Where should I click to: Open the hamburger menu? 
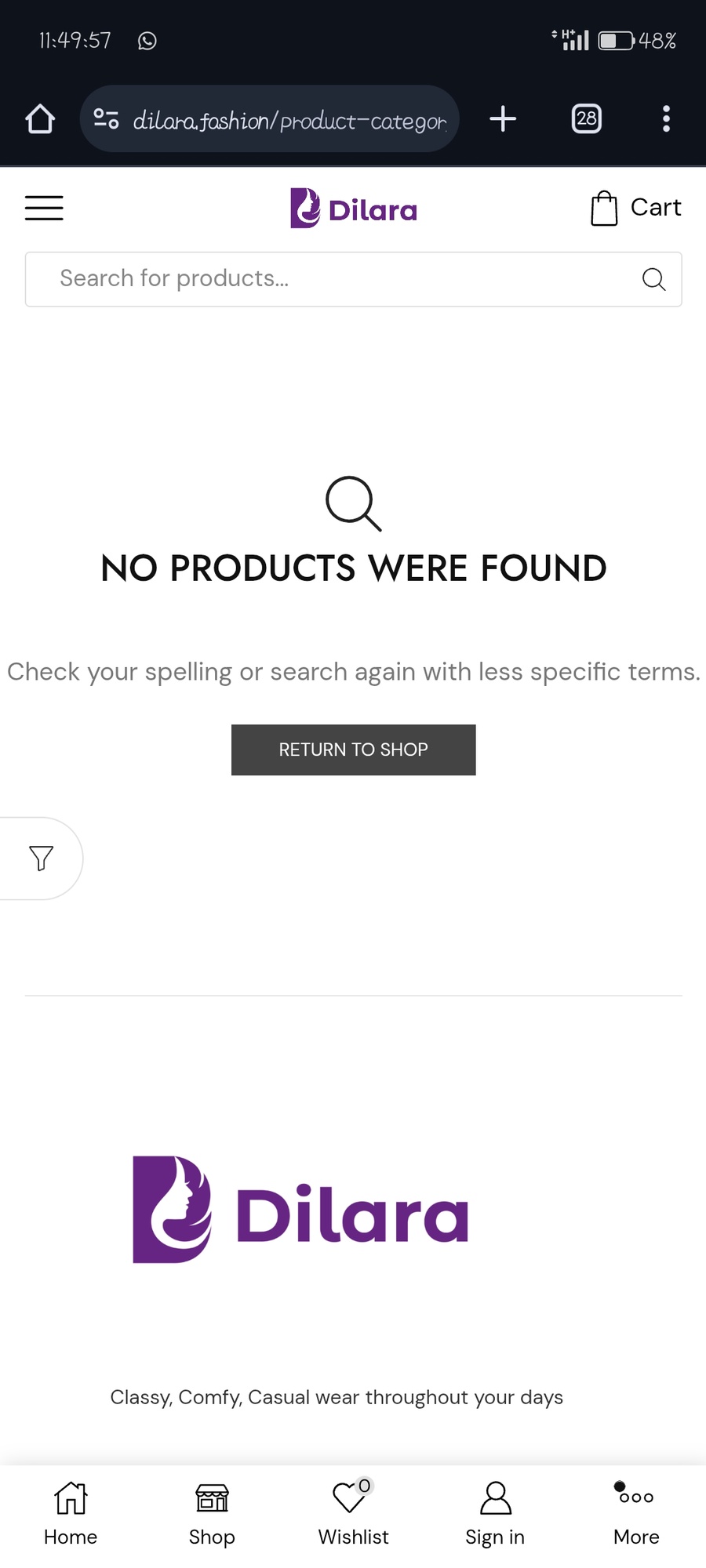[44, 208]
